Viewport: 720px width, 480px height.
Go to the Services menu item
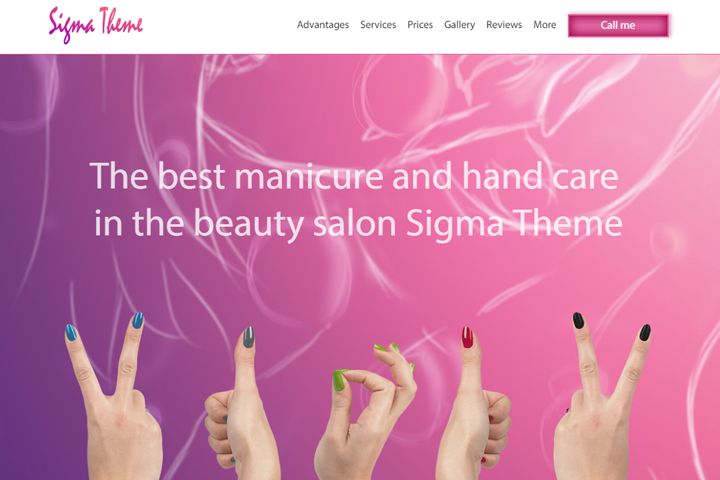[x=378, y=25]
